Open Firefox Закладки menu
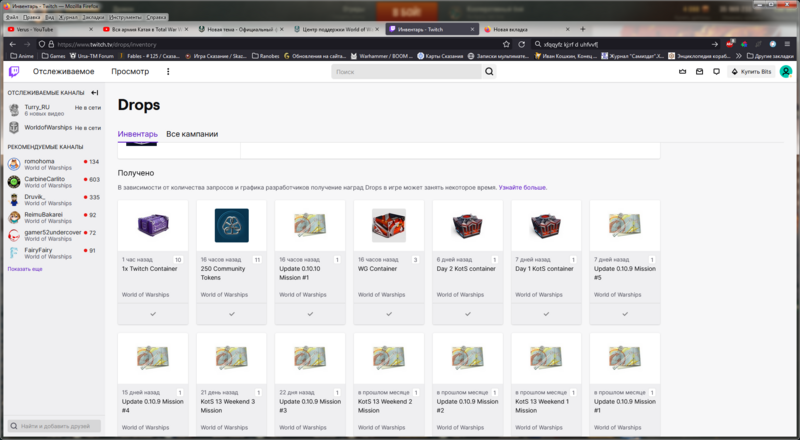The width and height of the screenshot is (800, 440). point(93,17)
